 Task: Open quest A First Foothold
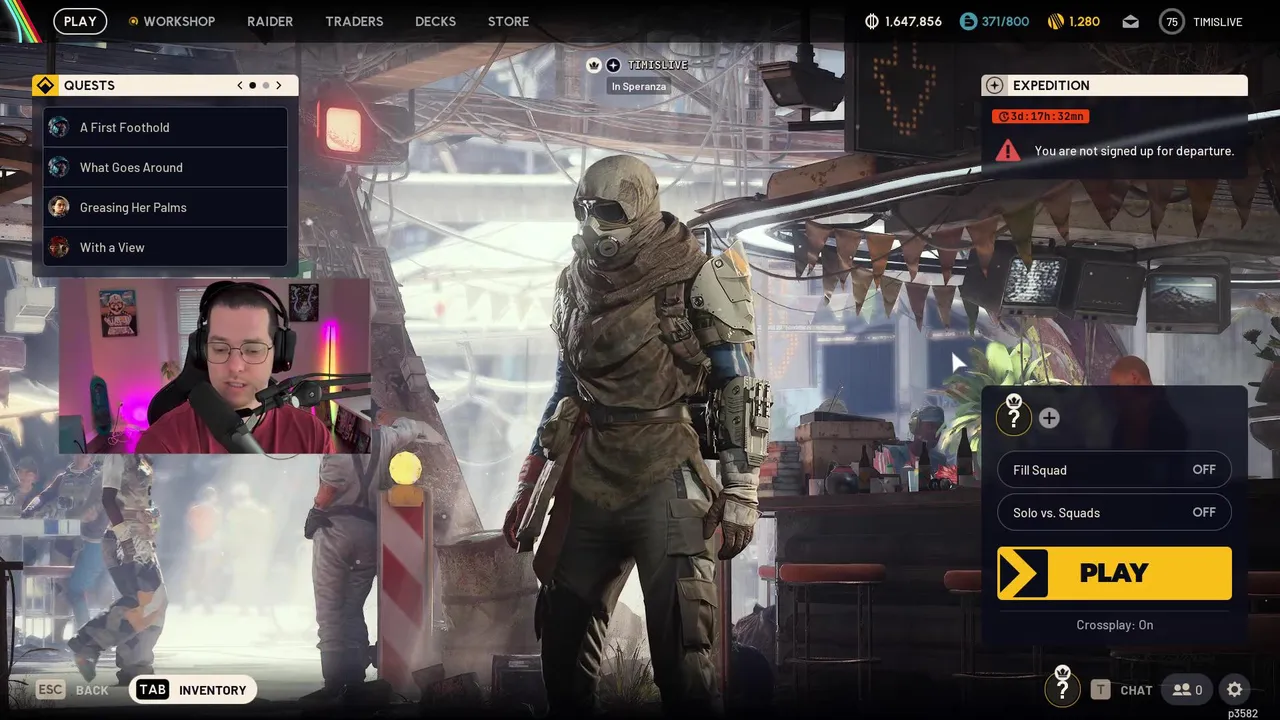[x=165, y=127]
